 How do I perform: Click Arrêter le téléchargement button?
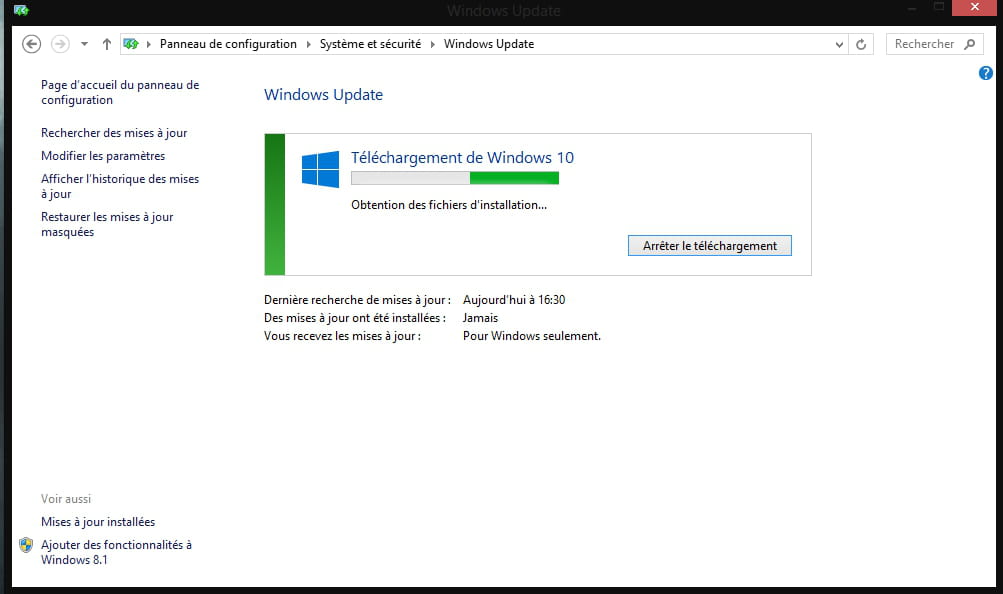coord(709,246)
